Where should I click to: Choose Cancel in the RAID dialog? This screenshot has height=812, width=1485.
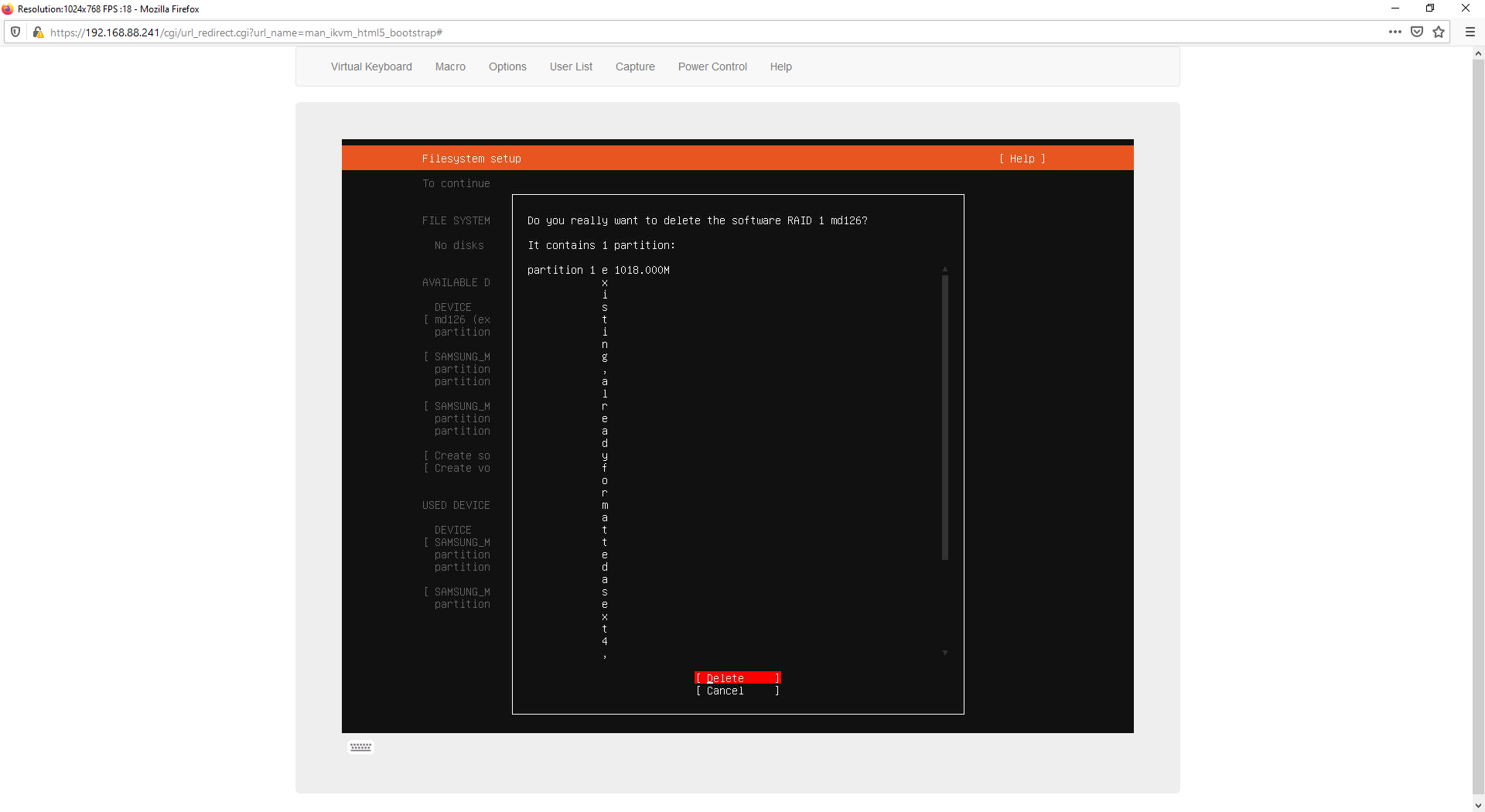[738, 691]
